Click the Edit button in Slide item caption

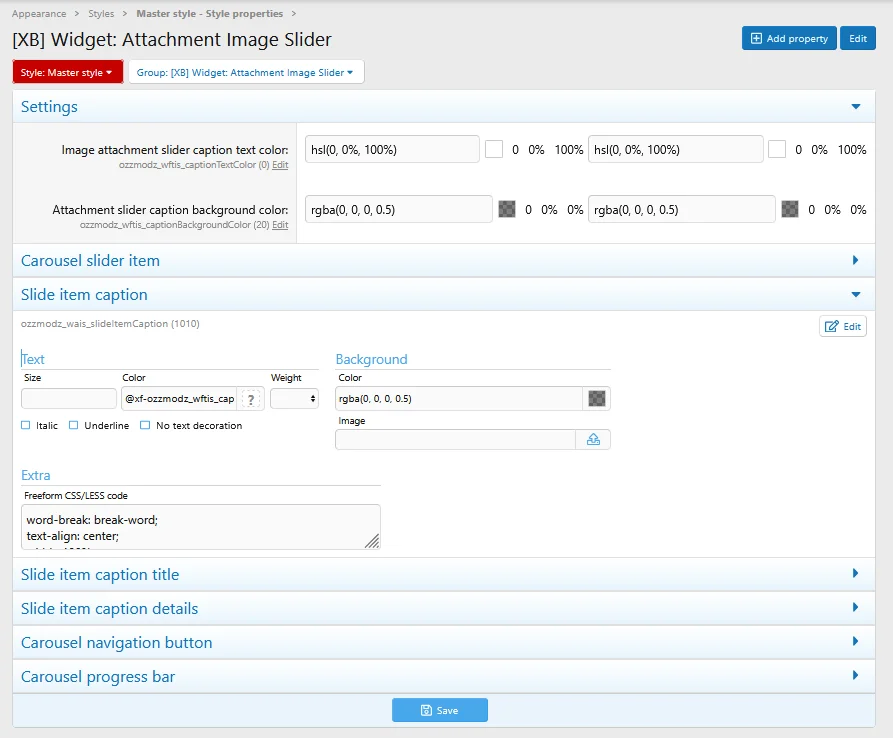[x=842, y=326]
